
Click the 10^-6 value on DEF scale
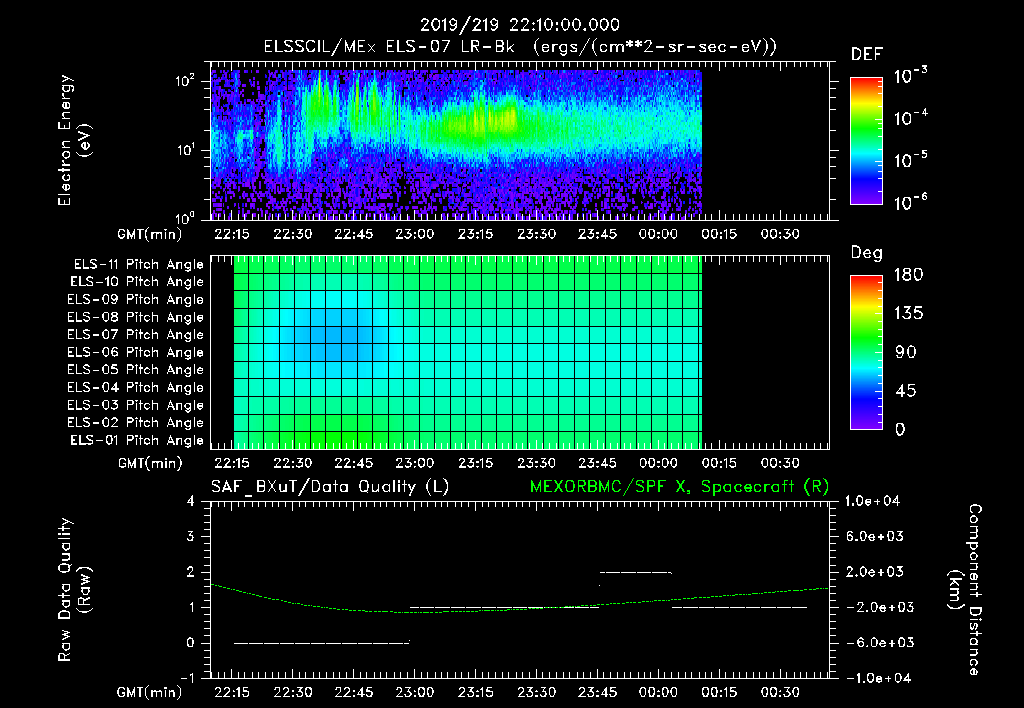tap(910, 201)
